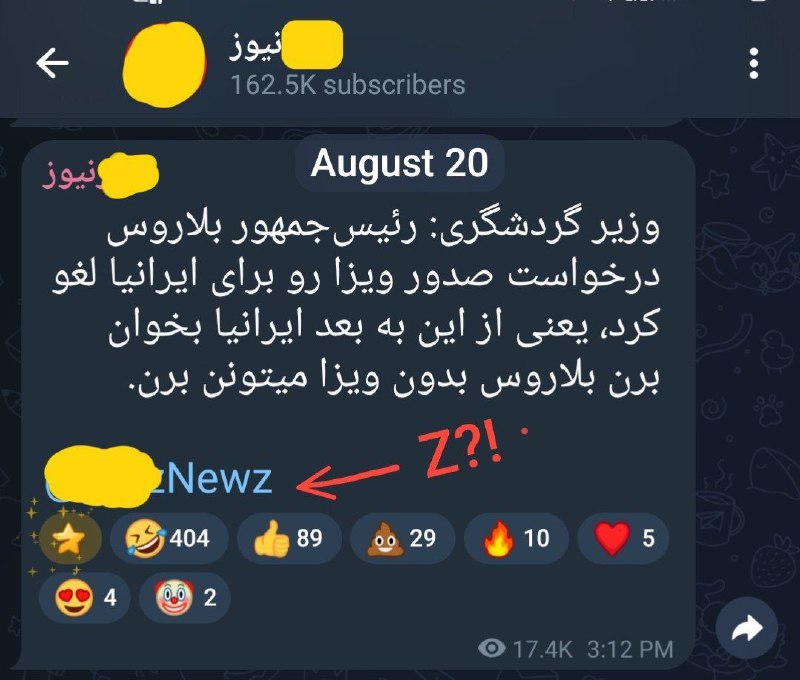Tap the pink sender name in message

[x=101, y=174]
